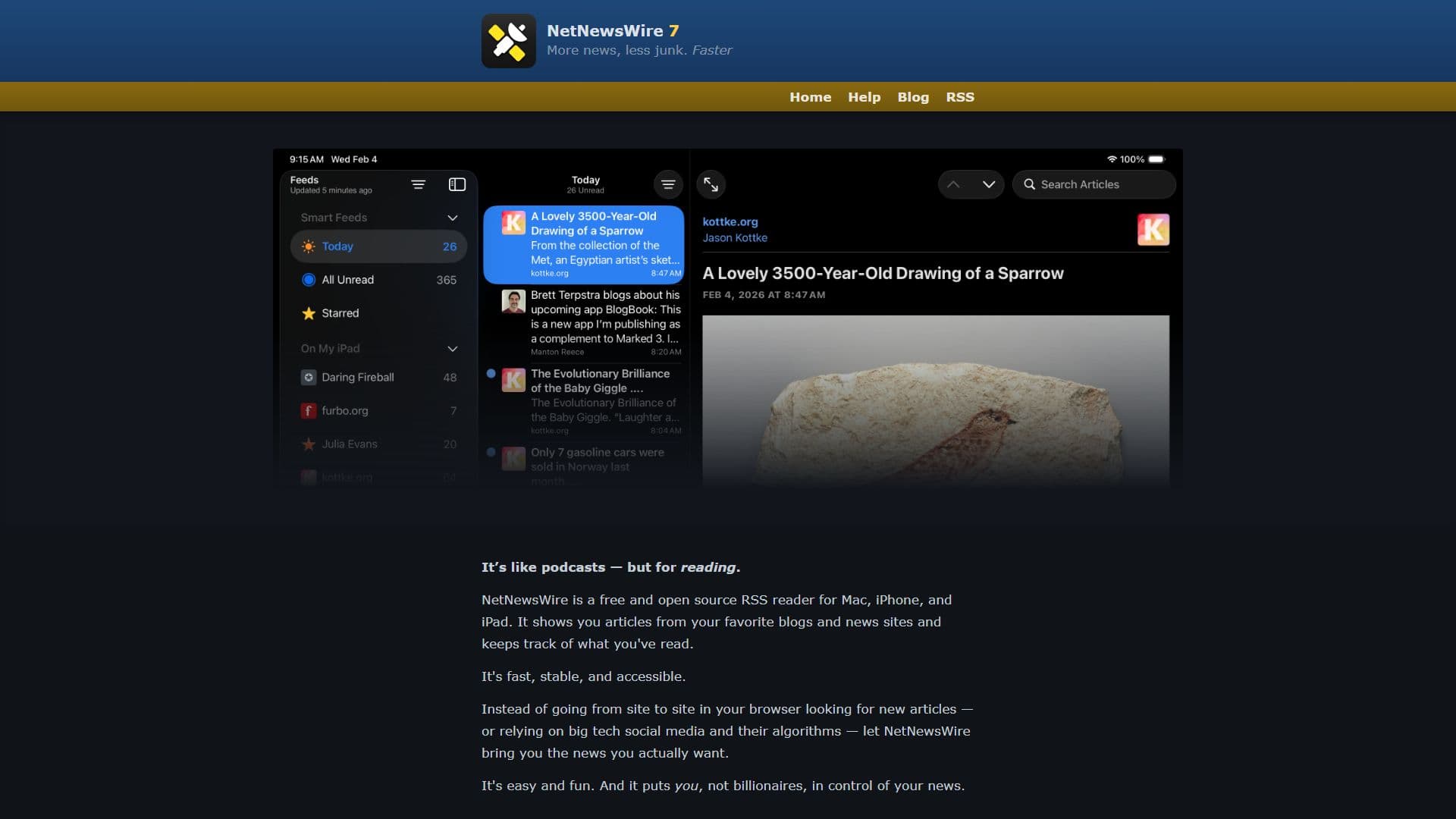Viewport: 1456px width, 819px height.
Task: Open the RSS navigation link
Action: [x=959, y=97]
